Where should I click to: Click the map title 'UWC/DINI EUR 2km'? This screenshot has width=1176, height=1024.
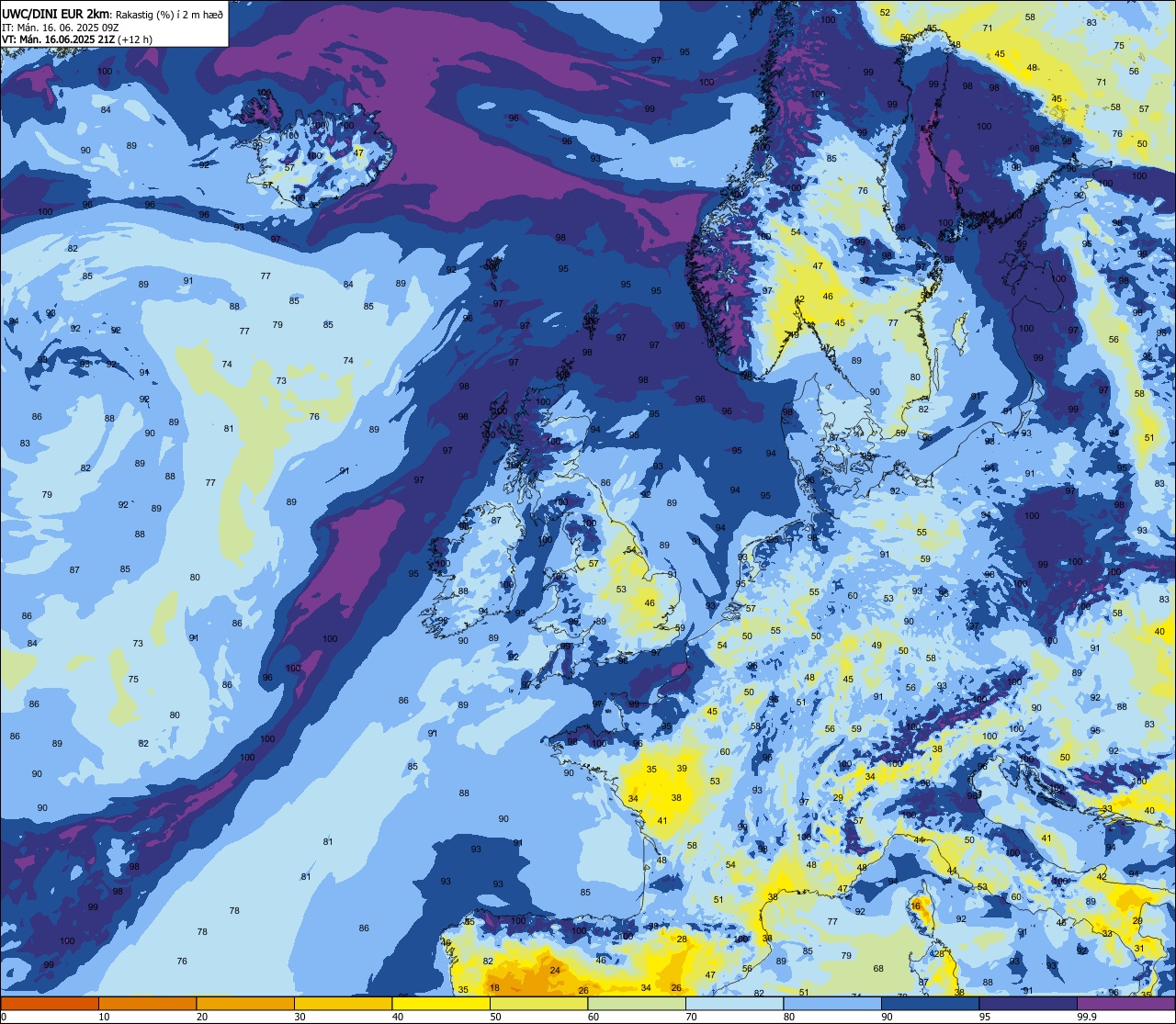[x=55, y=13]
